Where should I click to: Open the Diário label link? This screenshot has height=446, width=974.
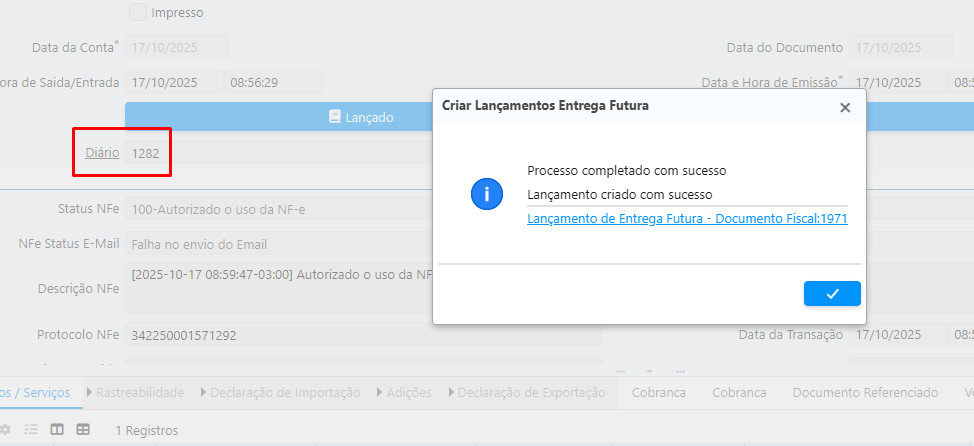pos(101,153)
